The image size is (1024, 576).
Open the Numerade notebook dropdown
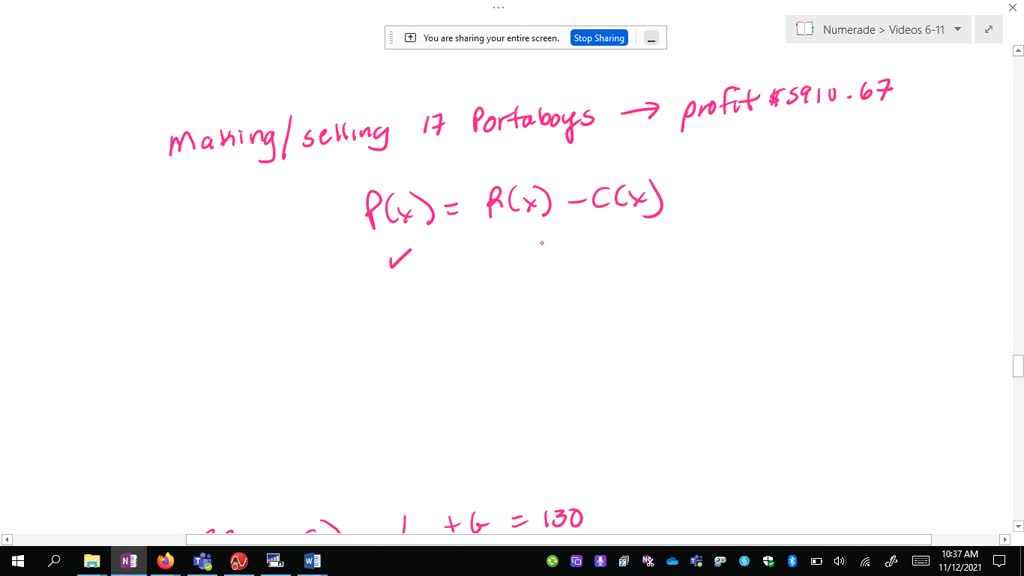(x=957, y=30)
